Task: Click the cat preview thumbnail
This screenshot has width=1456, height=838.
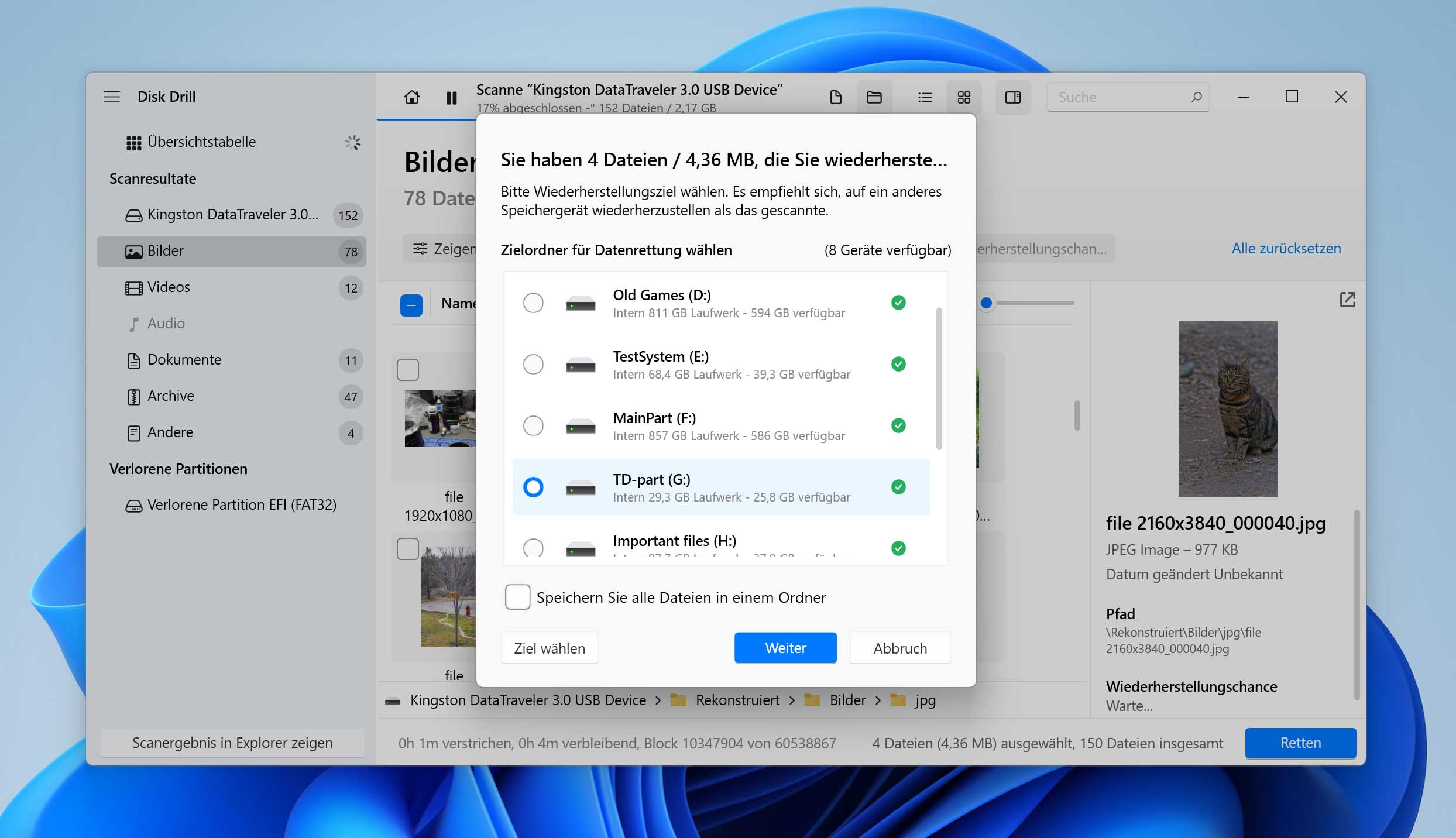Action: pos(1228,409)
